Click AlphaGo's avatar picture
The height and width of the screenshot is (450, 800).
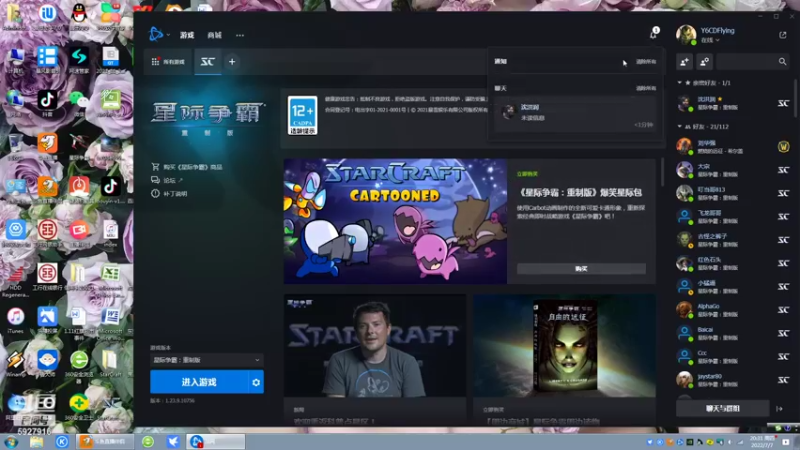pyautogui.click(x=684, y=310)
